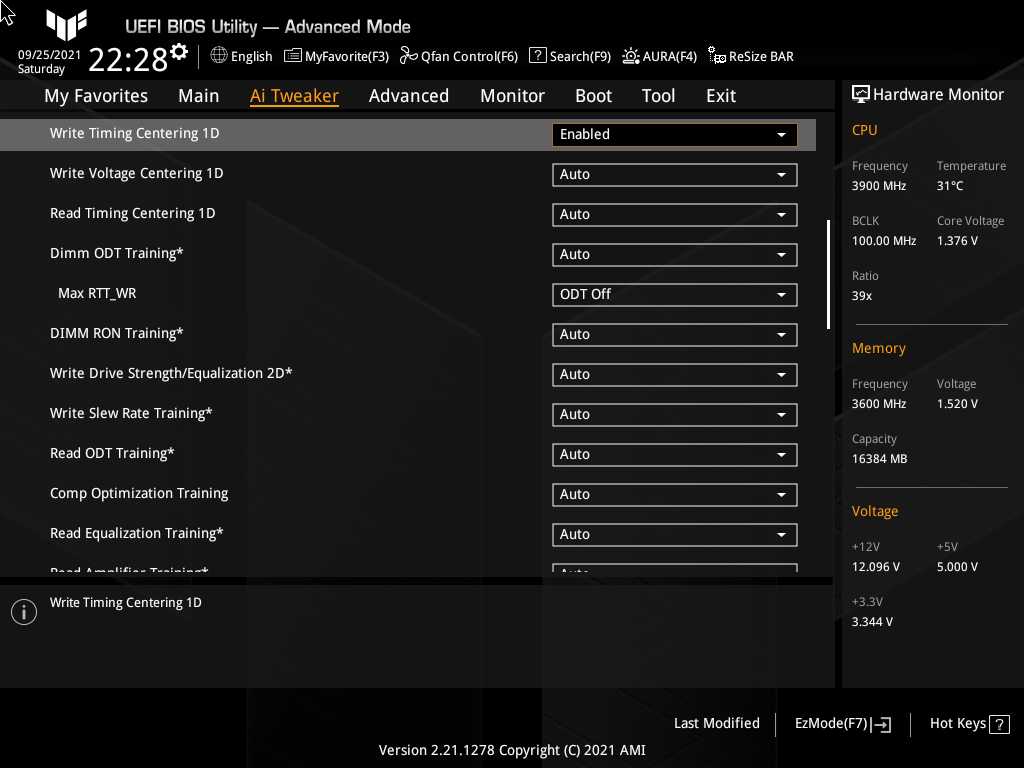The height and width of the screenshot is (768, 1024).
Task: Select Write Slew Rate Training* label
Action: click(x=131, y=413)
